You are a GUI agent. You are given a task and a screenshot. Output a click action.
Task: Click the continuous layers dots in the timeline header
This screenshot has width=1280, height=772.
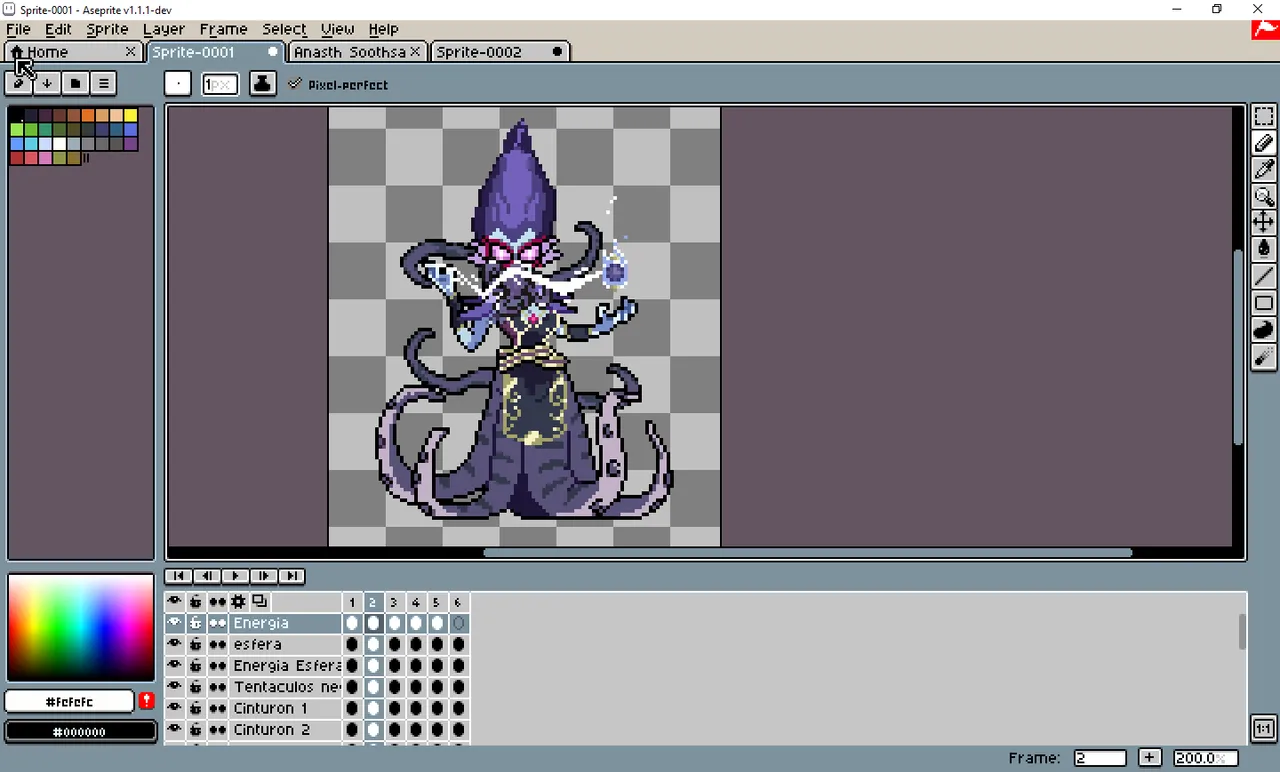217,602
